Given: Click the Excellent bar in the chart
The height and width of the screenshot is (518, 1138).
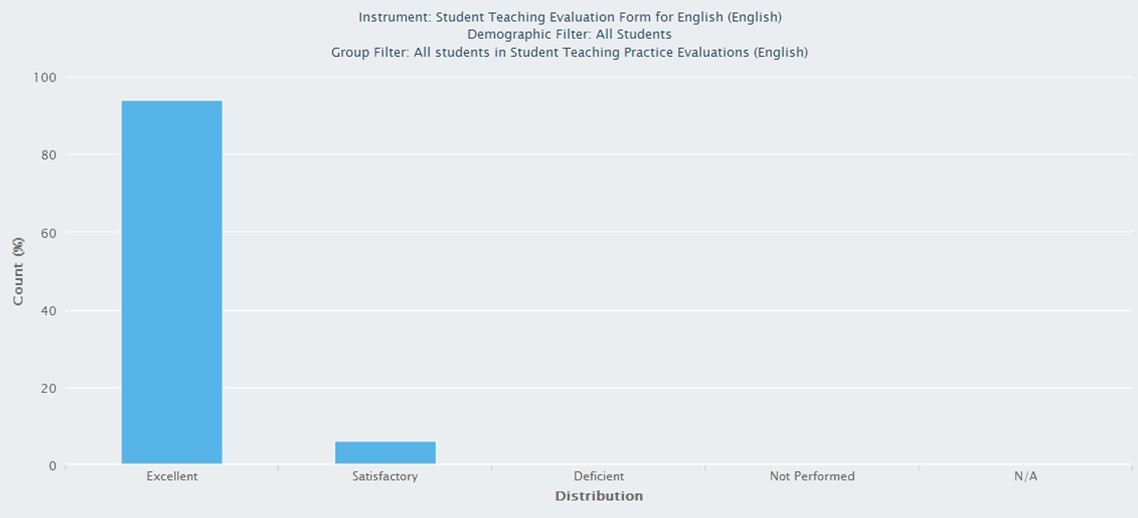Looking at the screenshot, I should (x=172, y=282).
